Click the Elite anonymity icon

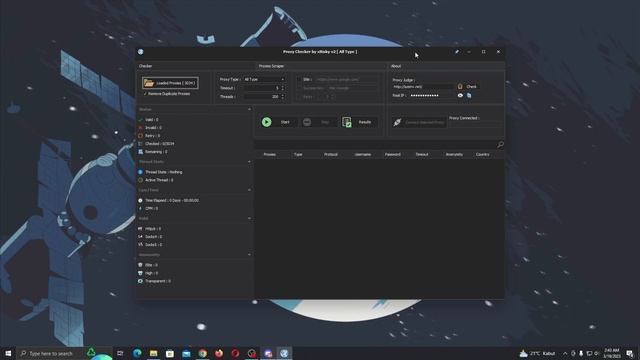click(140, 265)
